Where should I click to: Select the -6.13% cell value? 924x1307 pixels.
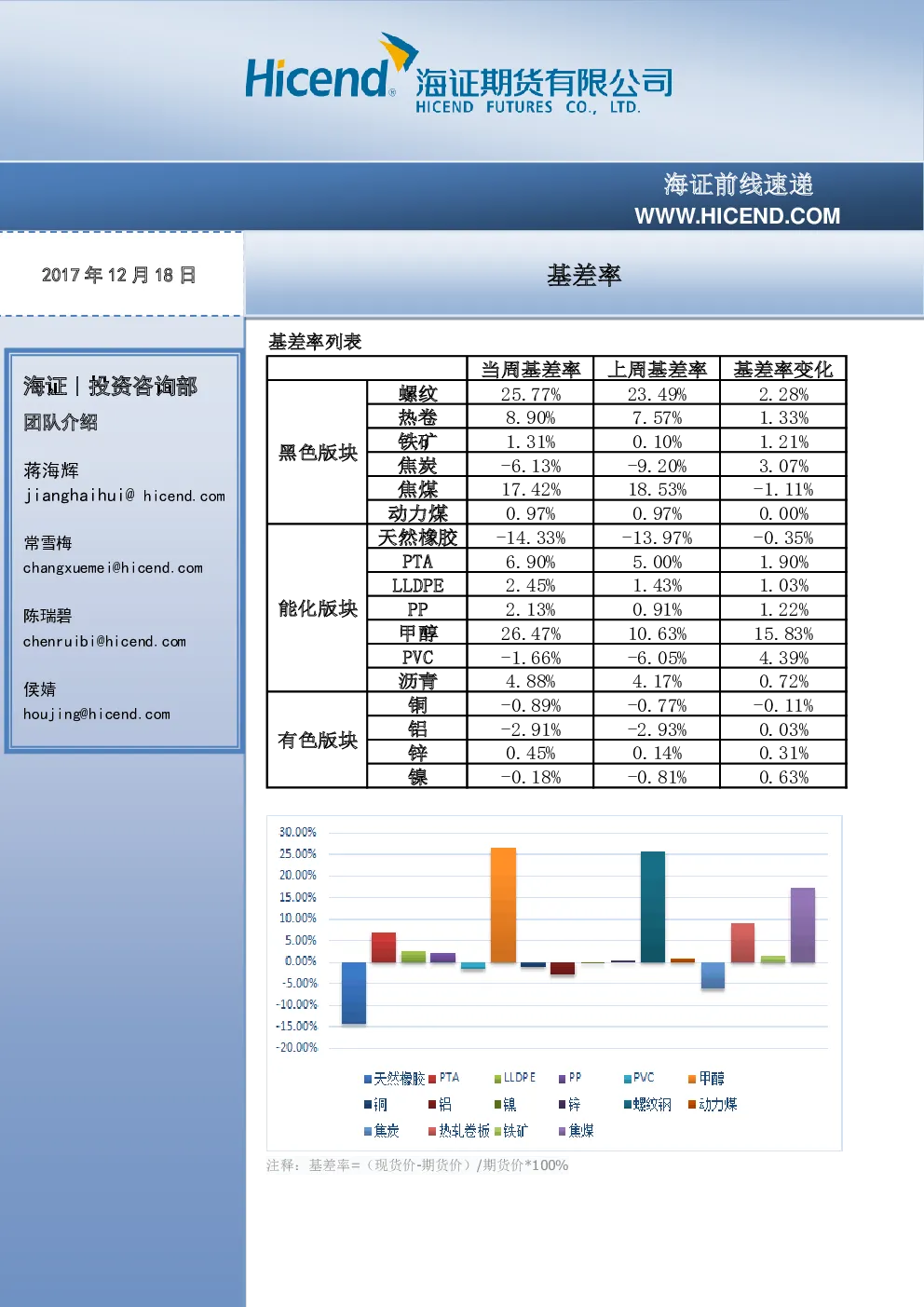pyautogui.click(x=531, y=466)
